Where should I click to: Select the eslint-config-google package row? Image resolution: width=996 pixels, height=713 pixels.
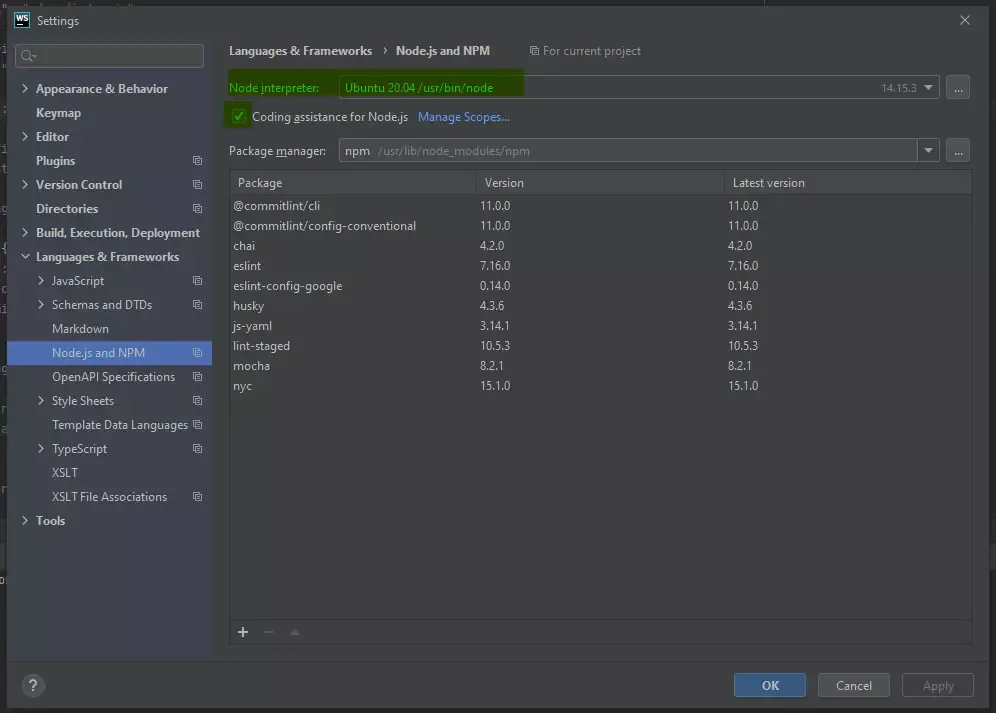tap(600, 286)
